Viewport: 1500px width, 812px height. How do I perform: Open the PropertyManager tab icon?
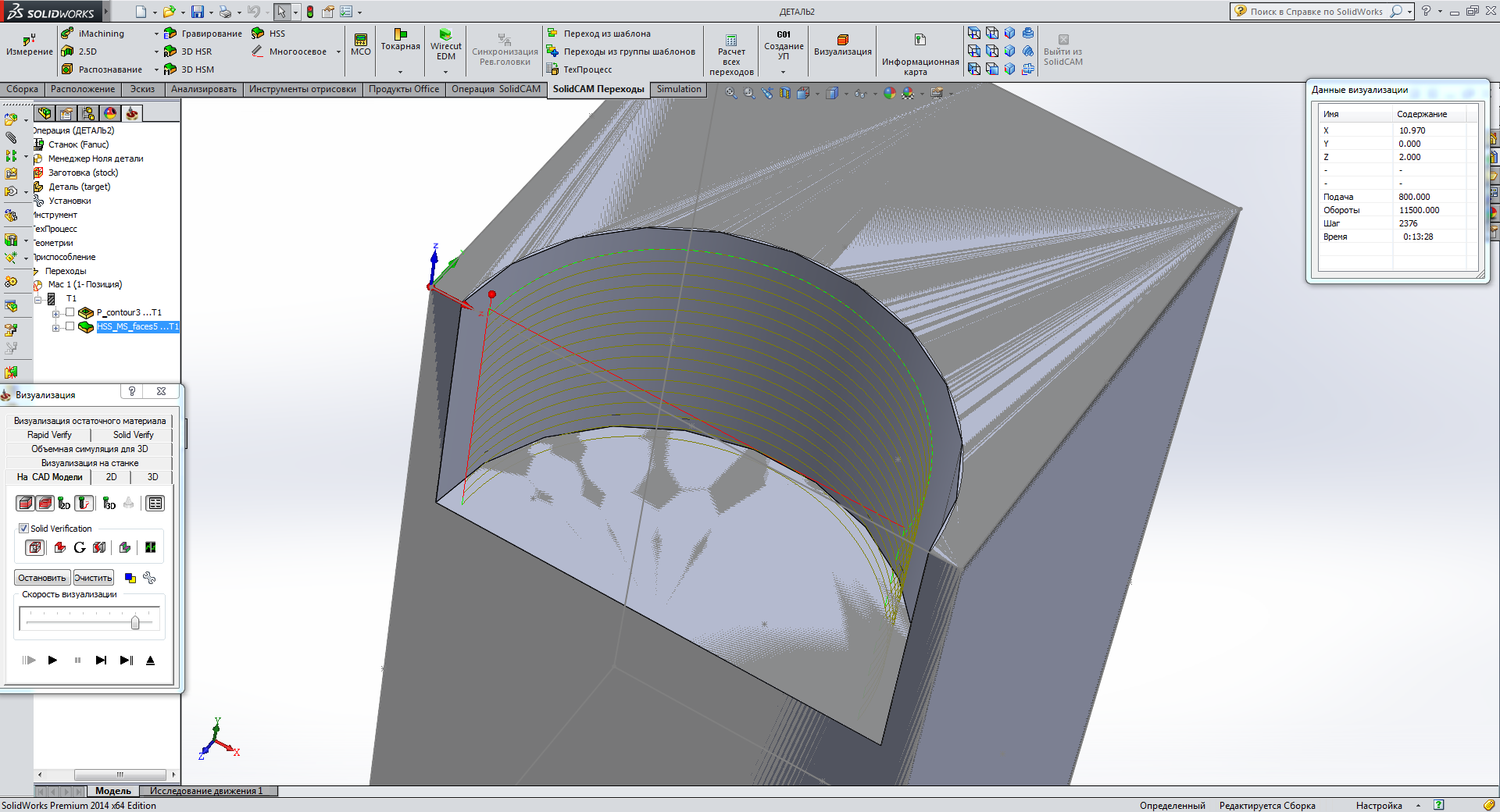click(x=66, y=113)
